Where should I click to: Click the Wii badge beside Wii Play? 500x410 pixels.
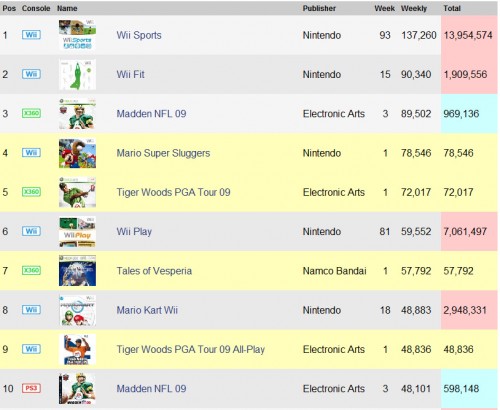coord(31,231)
